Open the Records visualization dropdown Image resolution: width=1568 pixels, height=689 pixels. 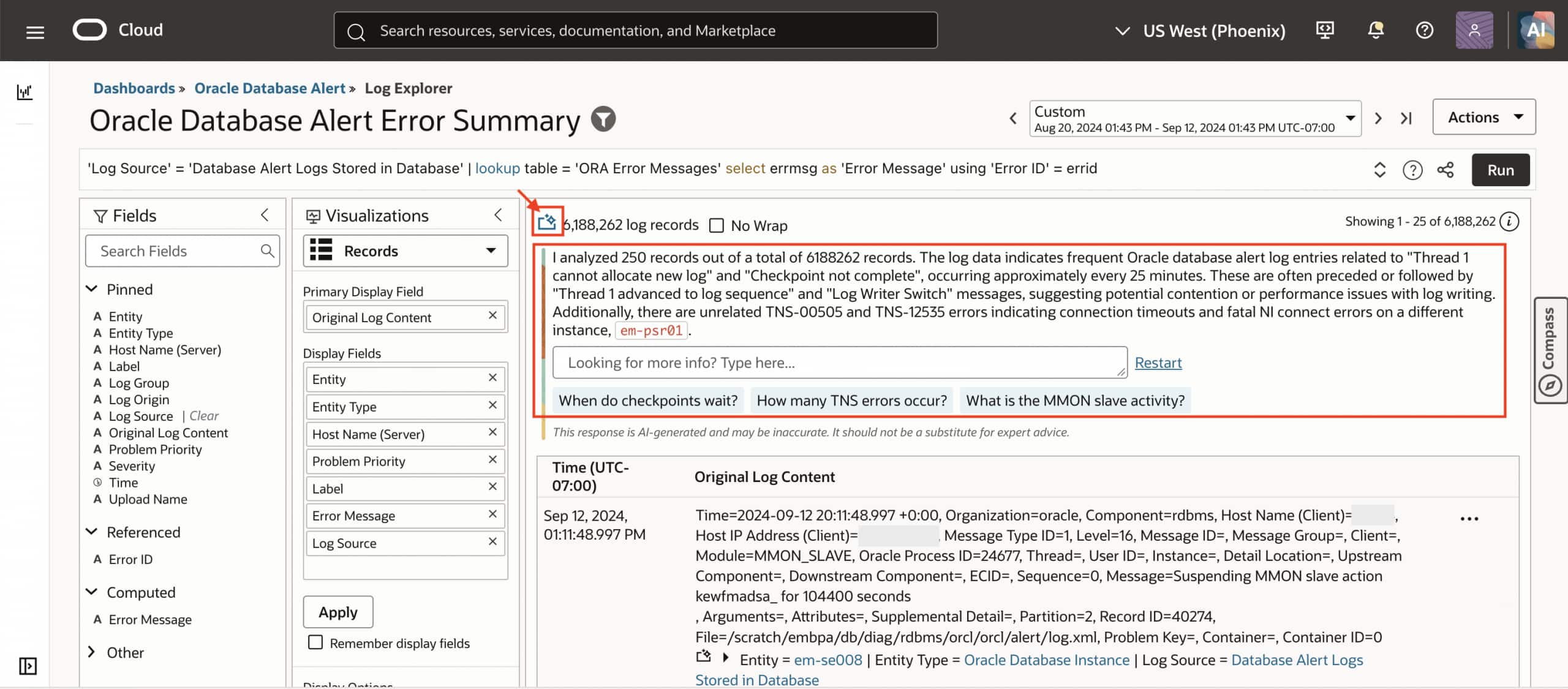coord(405,251)
